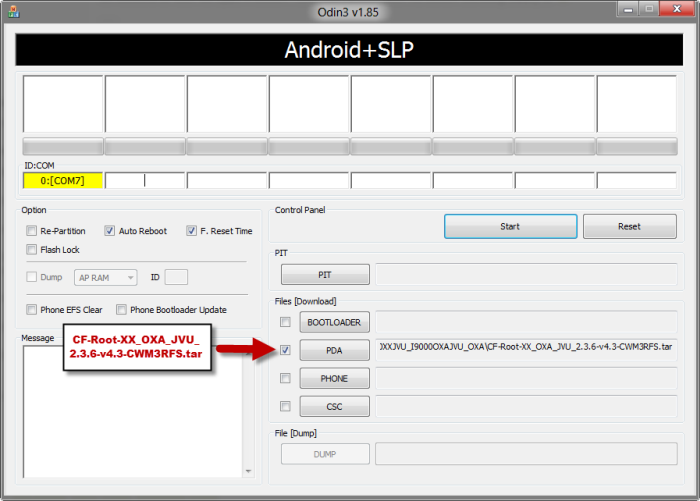This screenshot has height=501, width=700.
Task: Click the Message log scrollbar down arrow
Action: pos(248,471)
